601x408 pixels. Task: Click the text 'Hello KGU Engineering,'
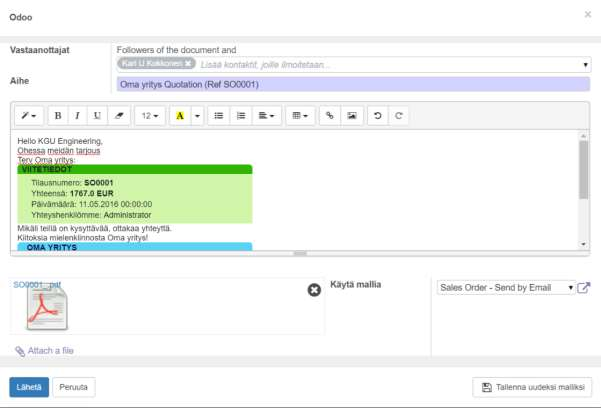tap(60, 141)
